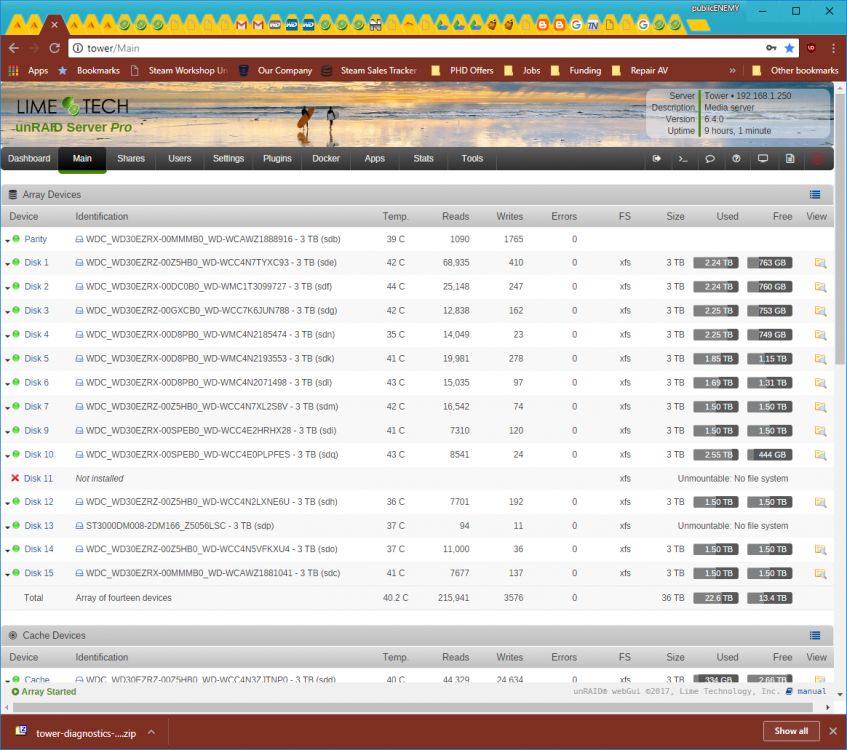847x750 pixels.
Task: Open the system log document icon
Action: [790, 159]
